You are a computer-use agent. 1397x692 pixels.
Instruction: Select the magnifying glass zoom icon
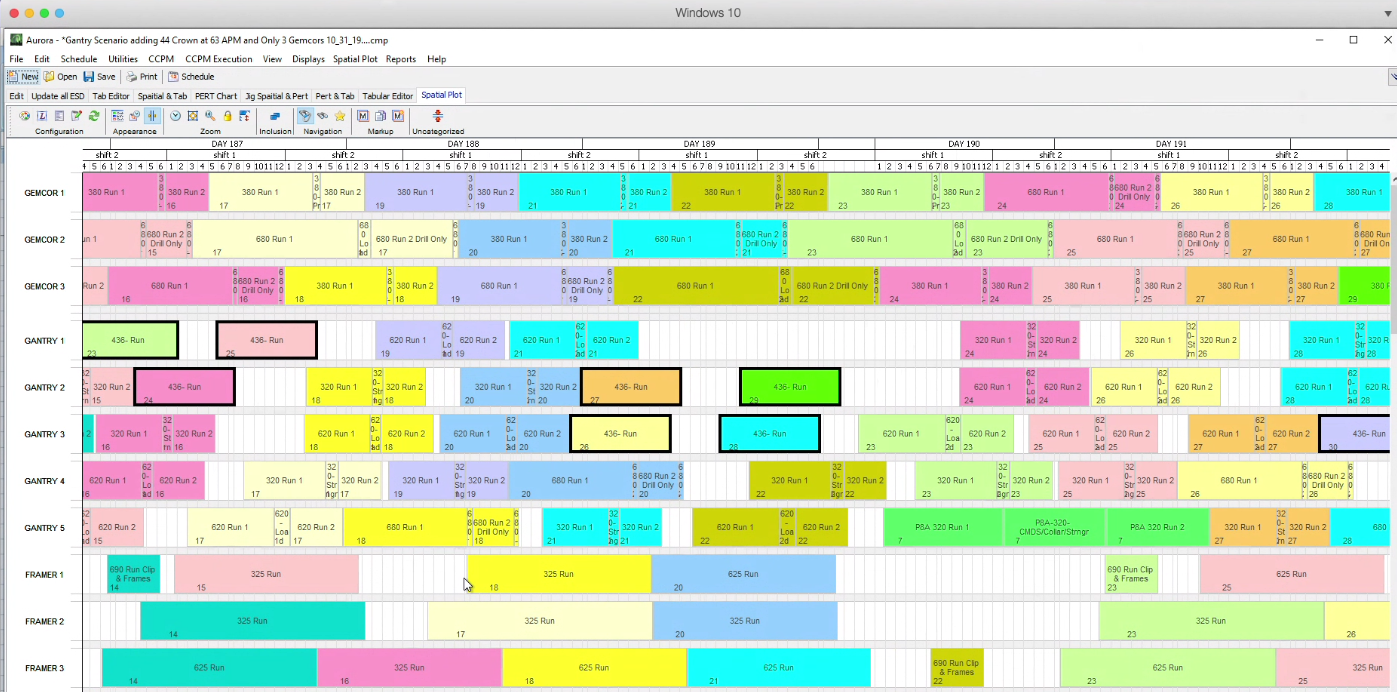(210, 116)
